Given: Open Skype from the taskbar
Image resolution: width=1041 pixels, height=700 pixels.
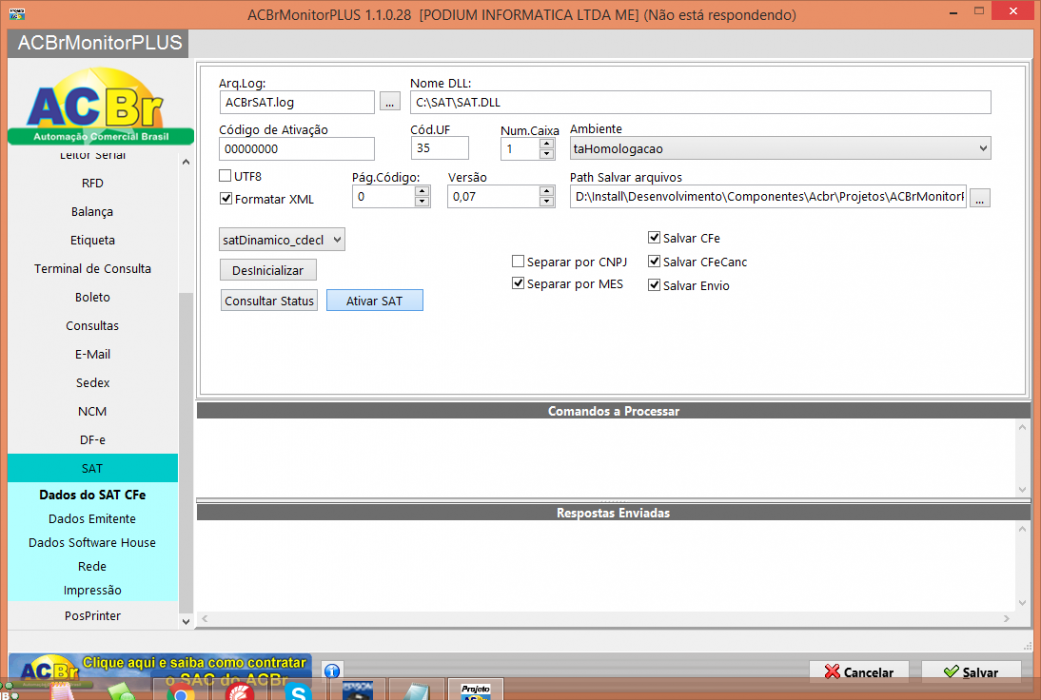Looking at the screenshot, I should pos(298,692).
